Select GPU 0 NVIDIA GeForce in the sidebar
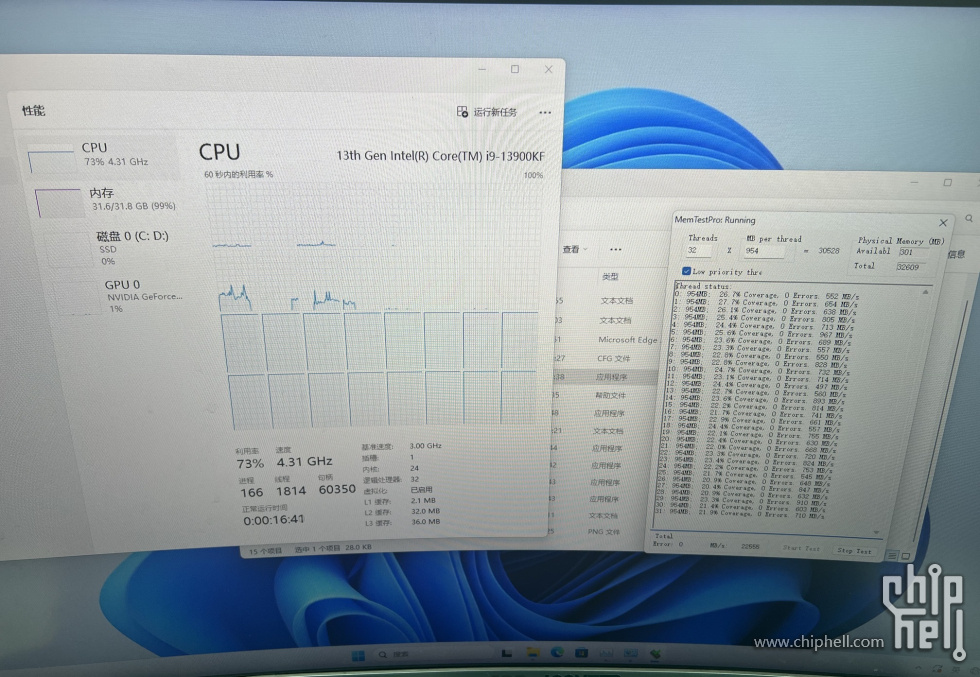This screenshot has width=980, height=677. tap(119, 296)
